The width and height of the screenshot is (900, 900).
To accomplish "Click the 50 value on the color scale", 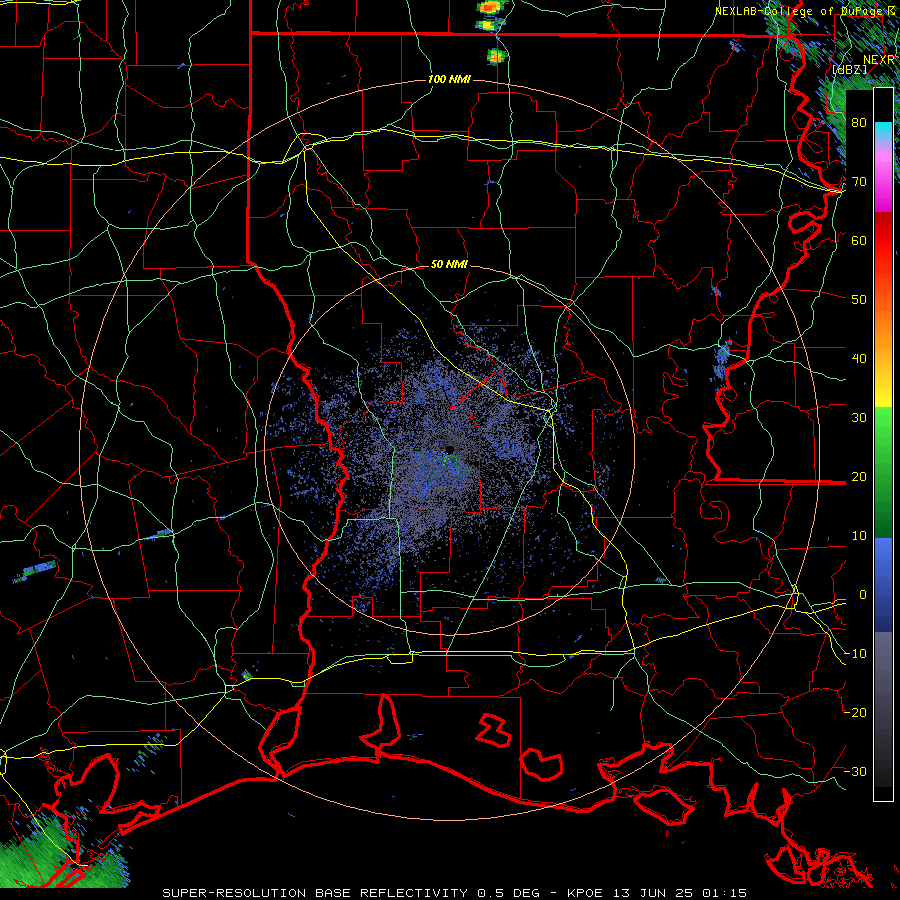I will [859, 300].
